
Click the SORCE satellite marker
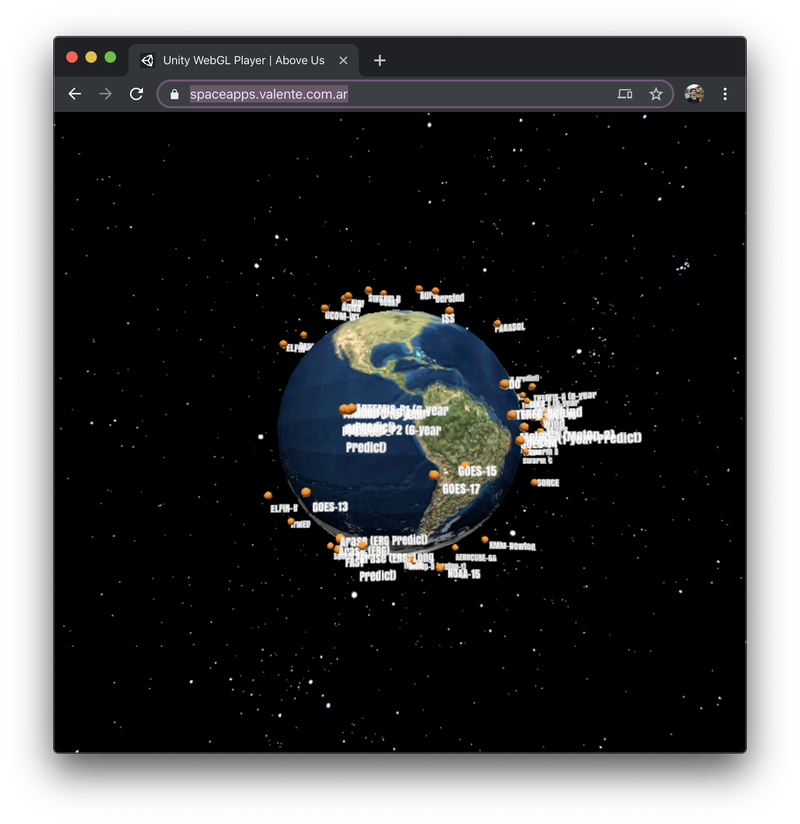point(534,481)
